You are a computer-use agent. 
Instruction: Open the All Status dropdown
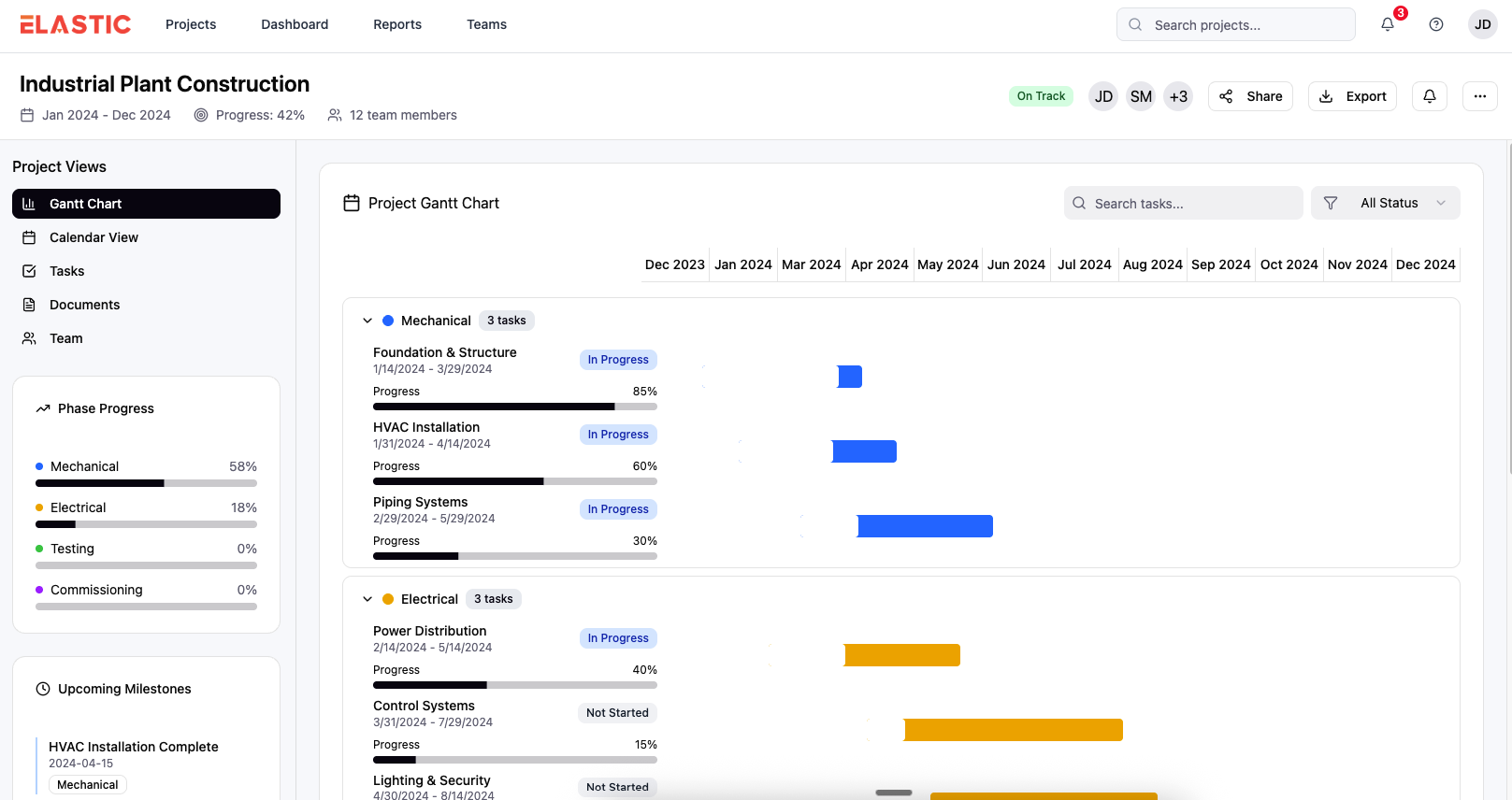tap(1401, 203)
